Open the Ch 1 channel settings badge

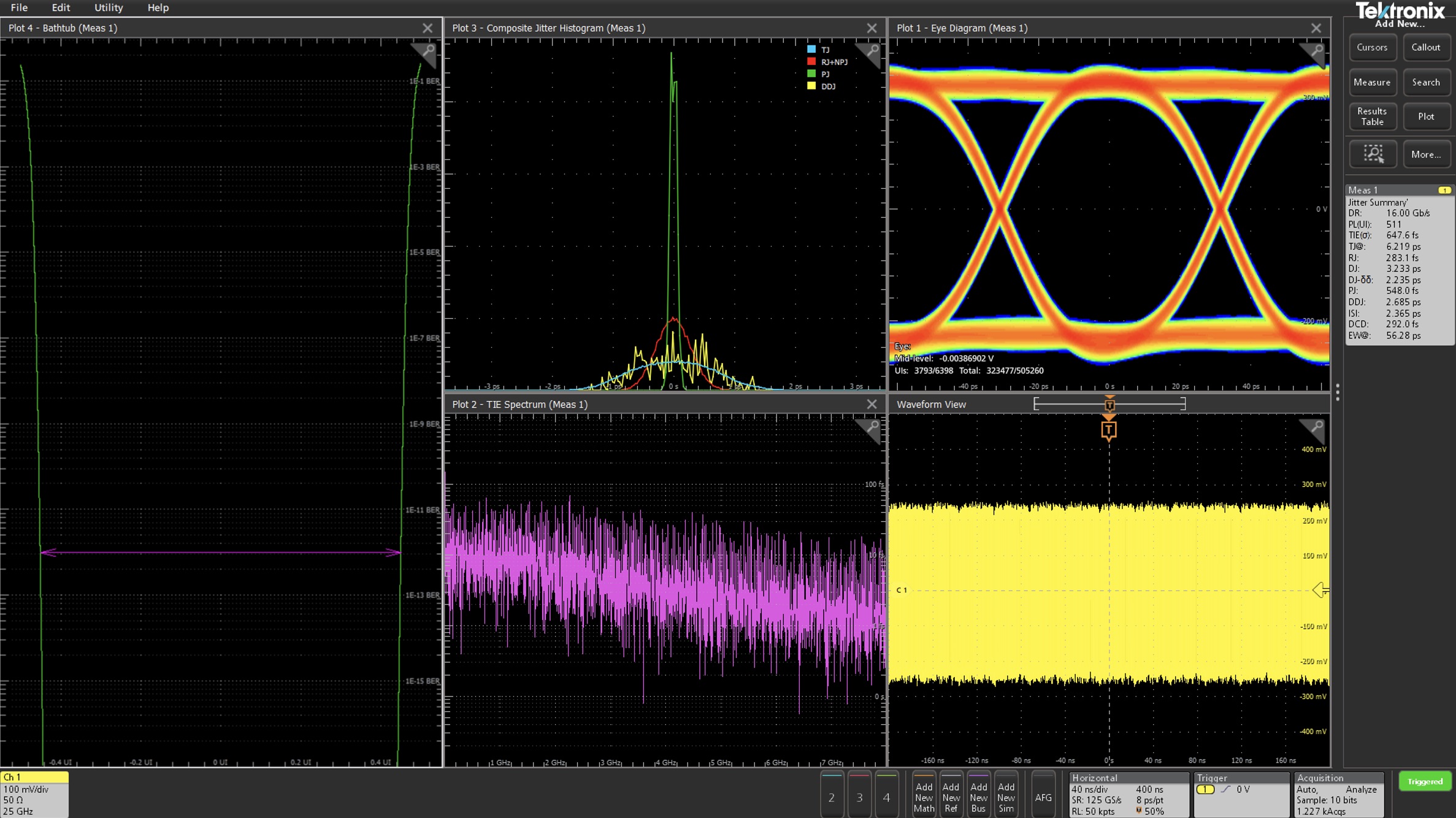(x=34, y=794)
